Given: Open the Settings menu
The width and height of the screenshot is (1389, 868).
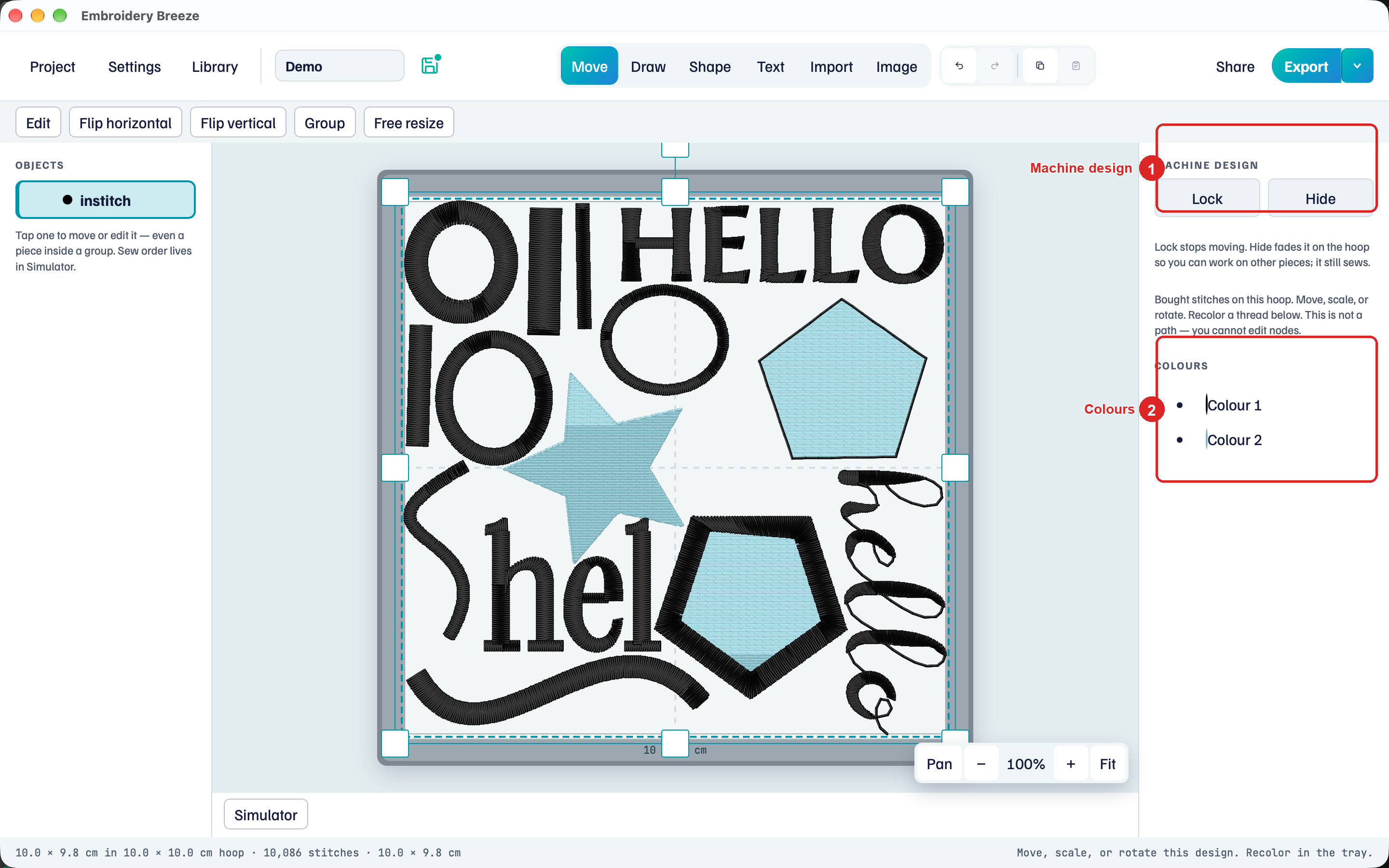Looking at the screenshot, I should (134, 67).
